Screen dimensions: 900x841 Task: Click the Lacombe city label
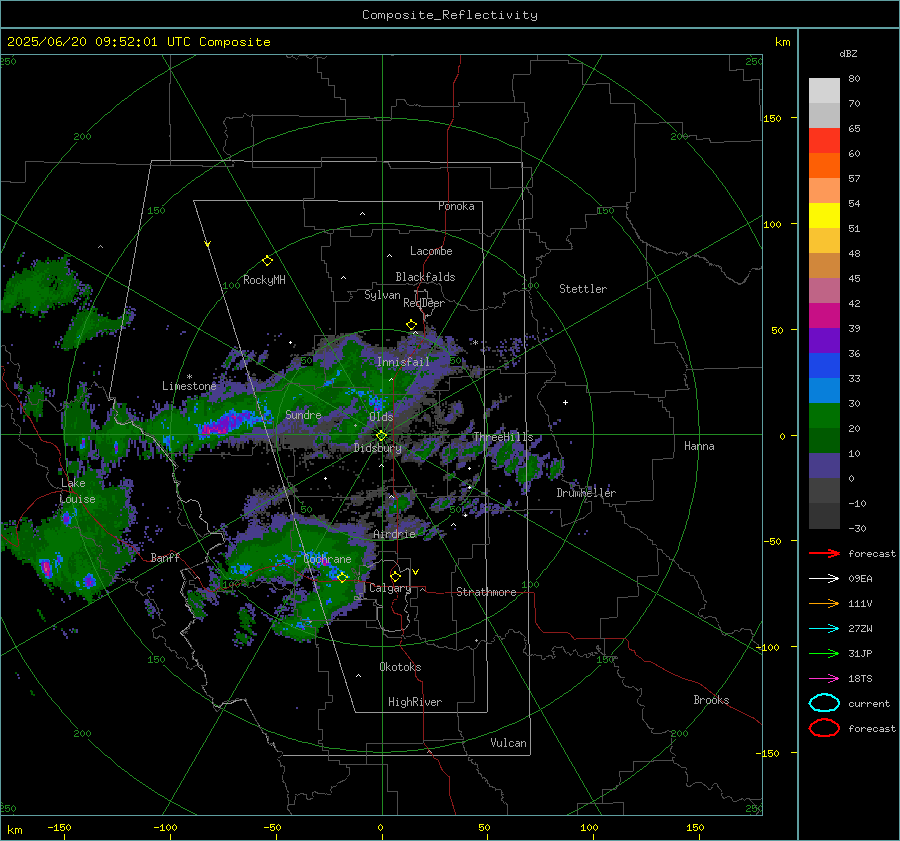coord(431,251)
